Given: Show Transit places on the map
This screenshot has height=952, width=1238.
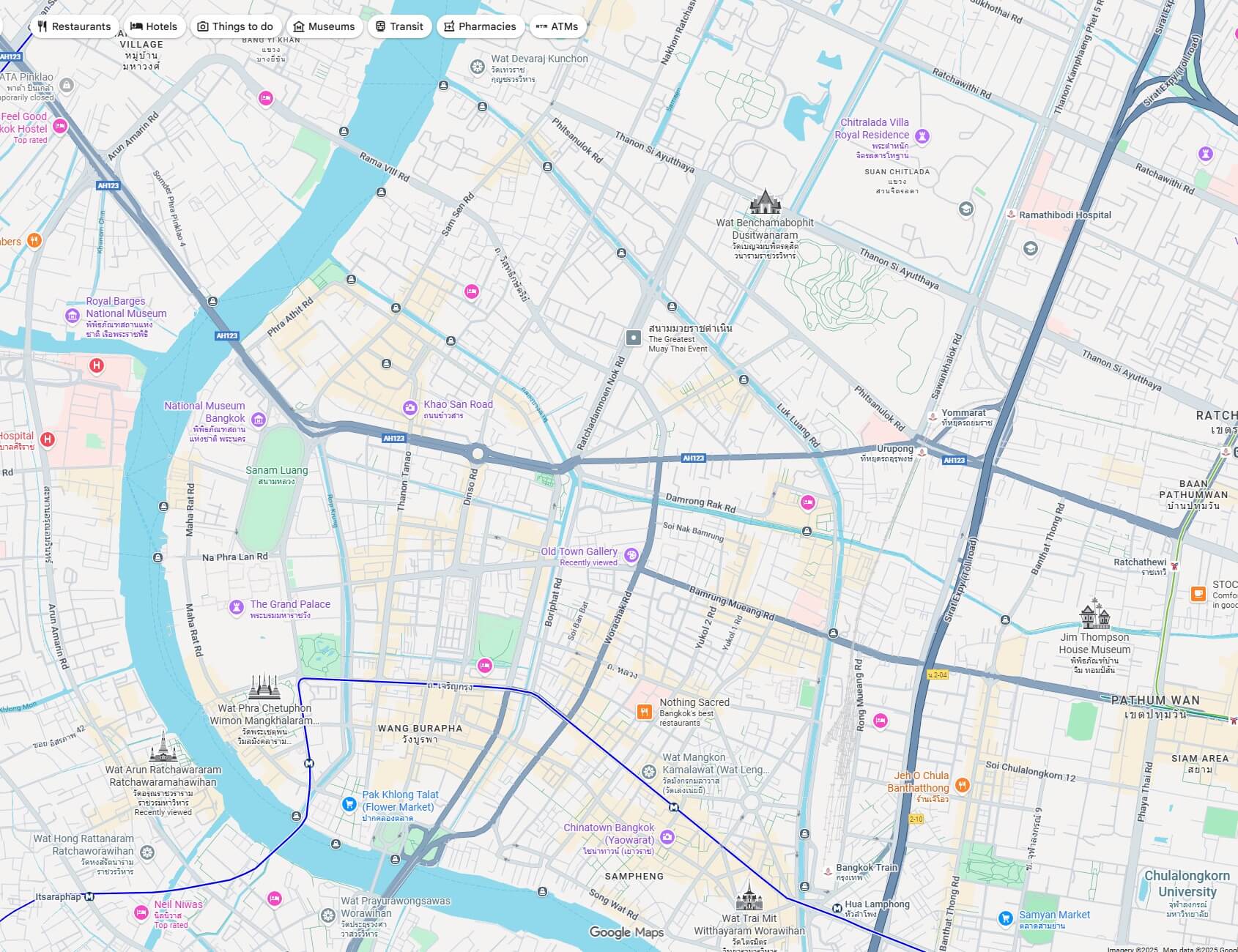Looking at the screenshot, I should (399, 26).
